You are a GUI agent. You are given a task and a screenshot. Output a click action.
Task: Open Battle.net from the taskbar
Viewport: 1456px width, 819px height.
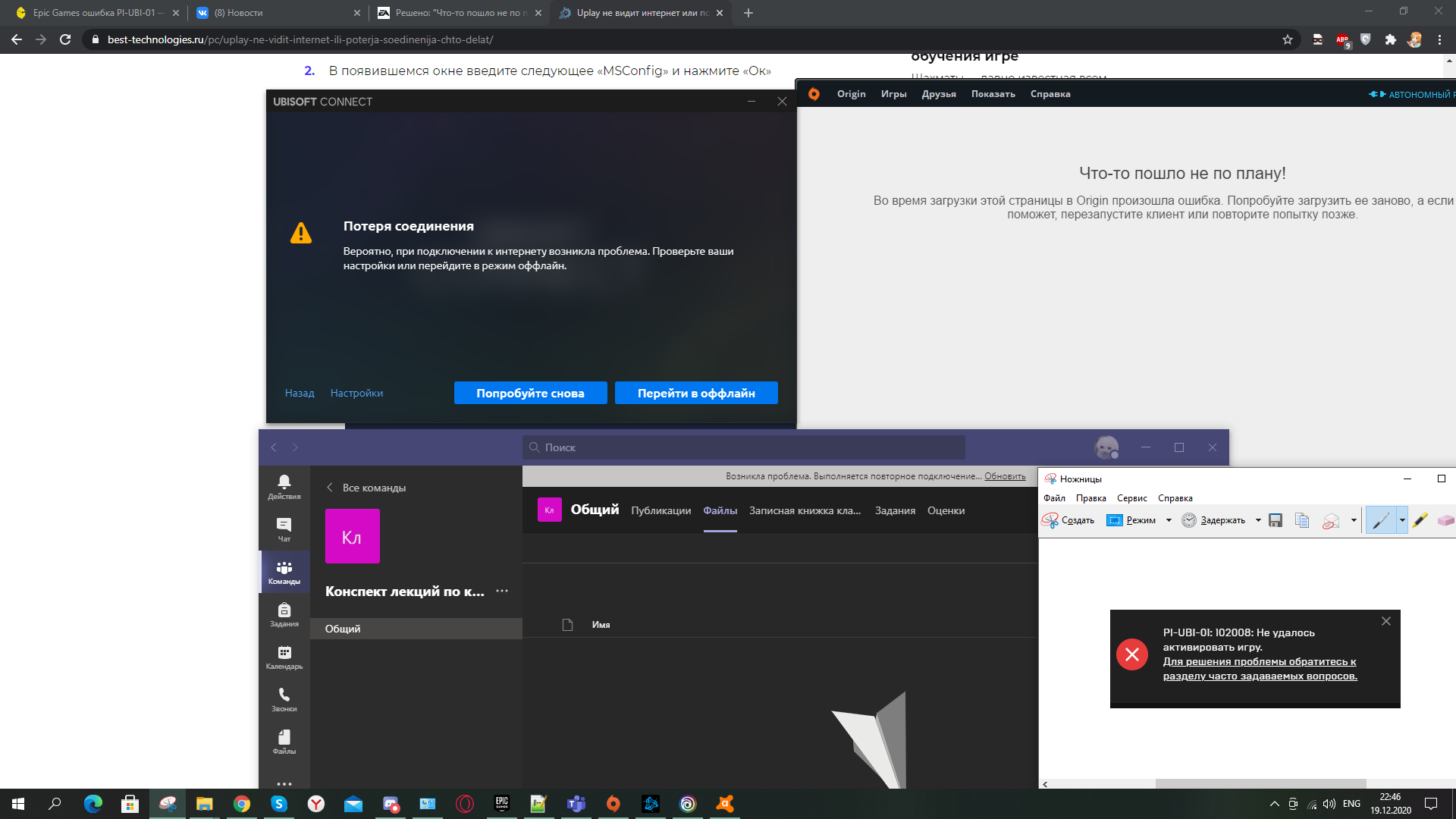coord(651,804)
